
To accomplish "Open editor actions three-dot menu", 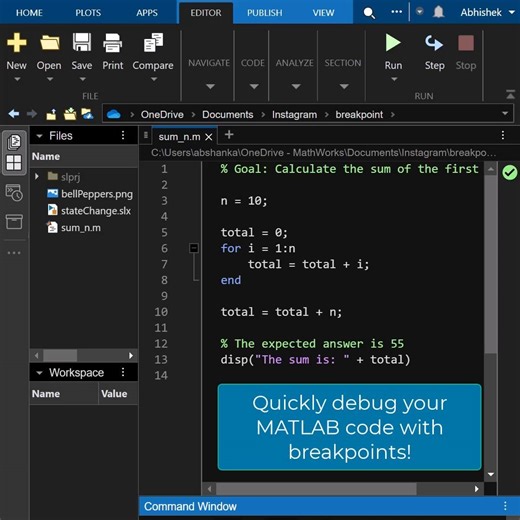I will [x=503, y=135].
